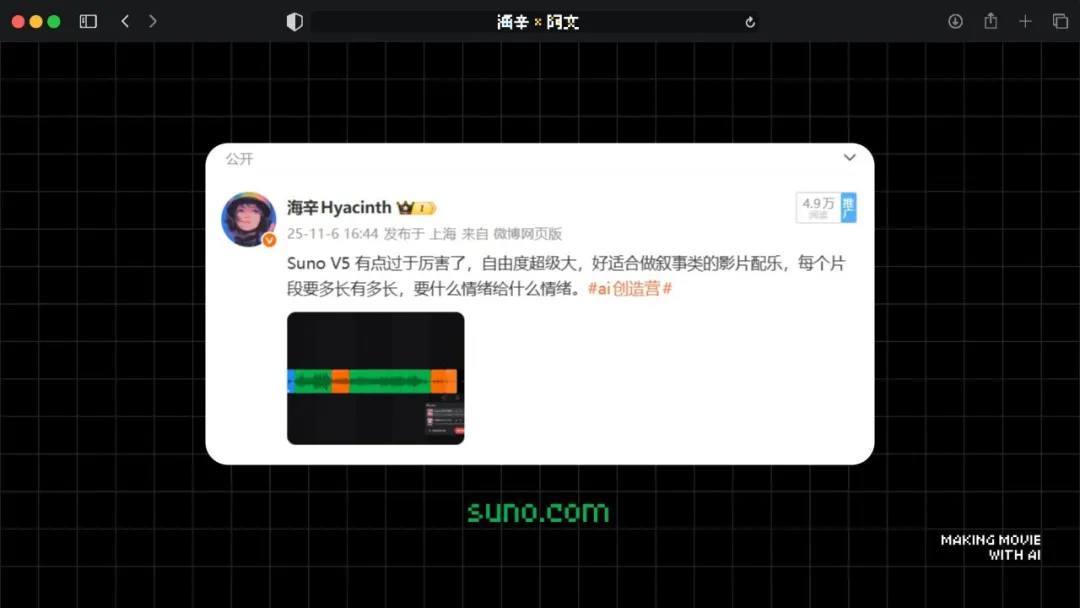View the 4.9万 read count
The width and height of the screenshot is (1080, 608).
click(818, 208)
